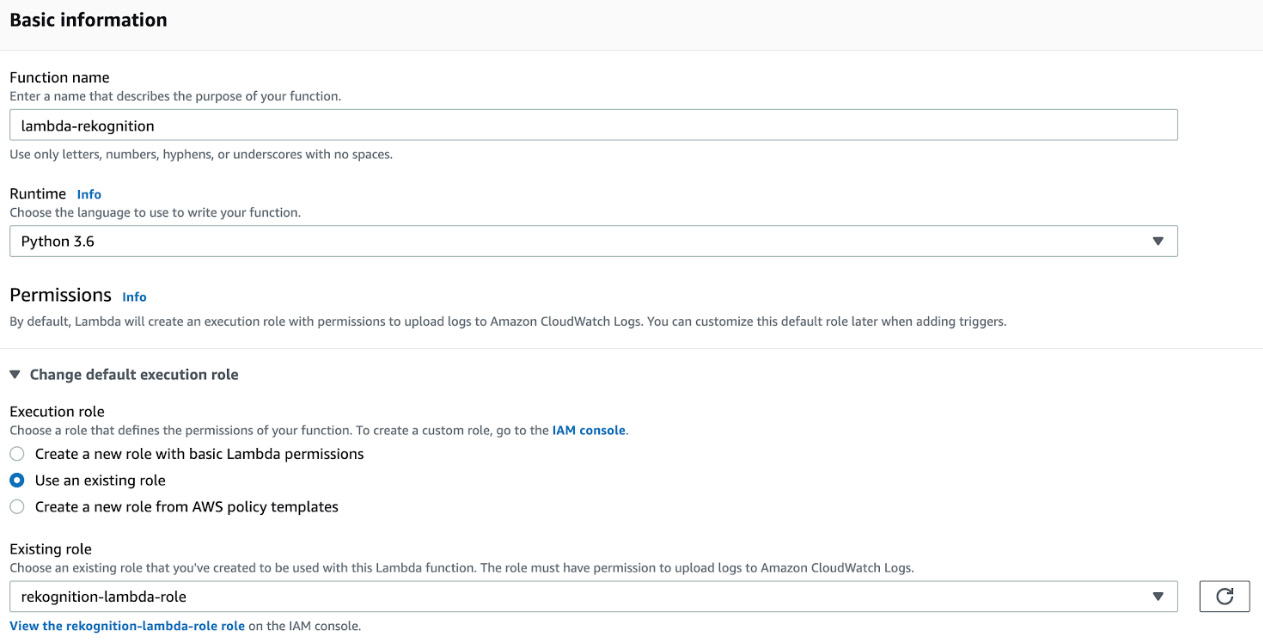Click the Execution role label

57,411
